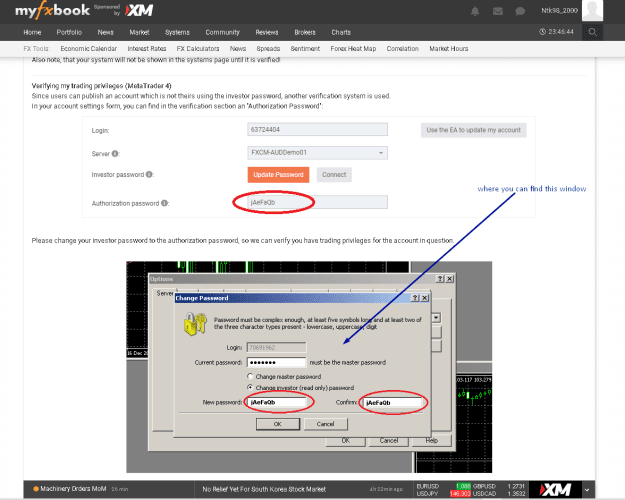Viewport: 625px width, 500px height.
Task: Click OK in the Change Password dialog
Action: [278, 424]
